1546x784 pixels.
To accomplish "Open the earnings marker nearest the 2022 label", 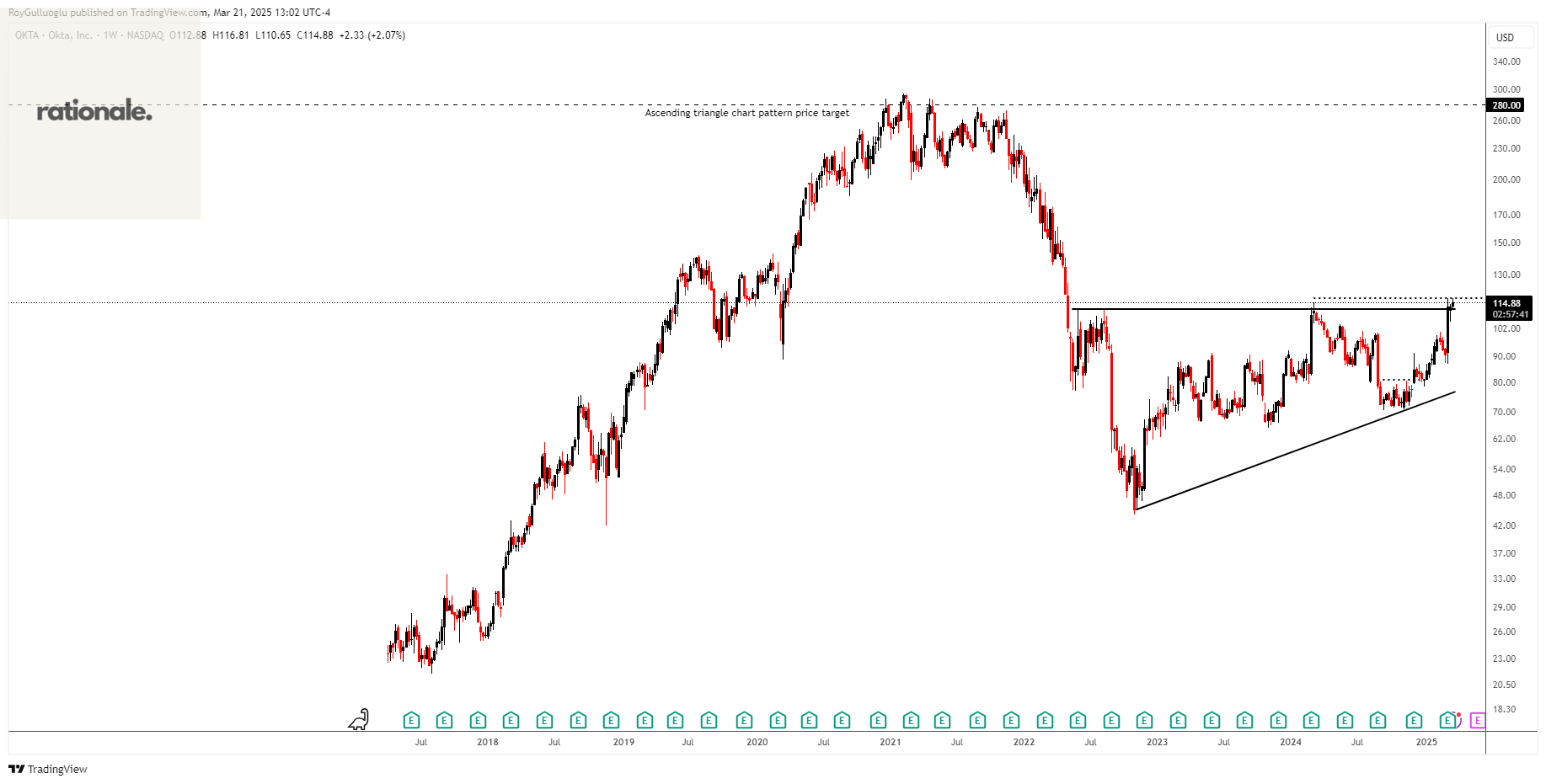I will tap(1011, 720).
